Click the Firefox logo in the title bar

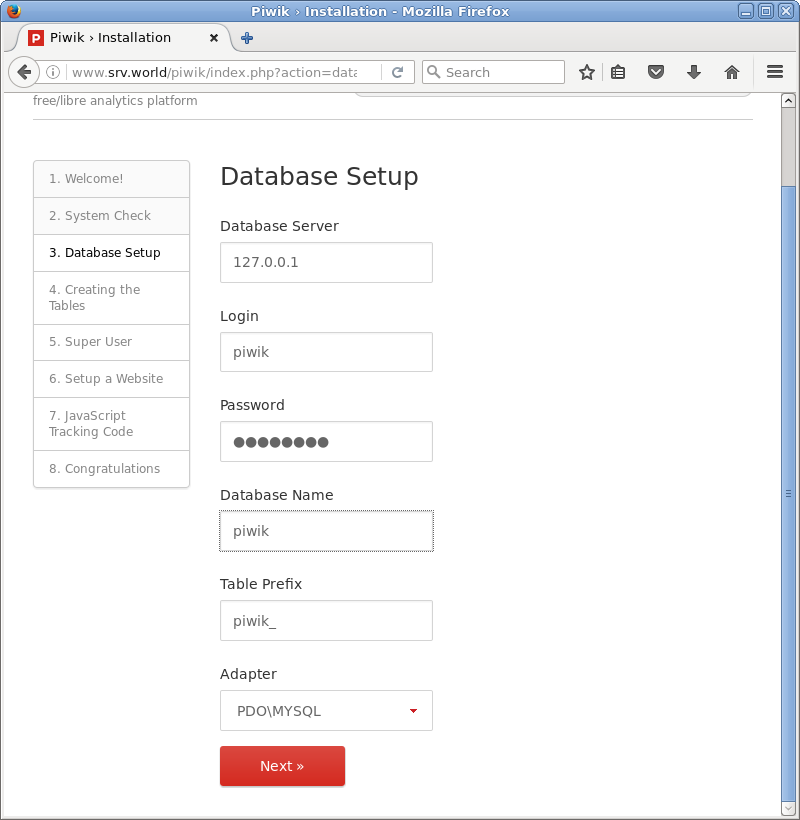(x=14, y=10)
